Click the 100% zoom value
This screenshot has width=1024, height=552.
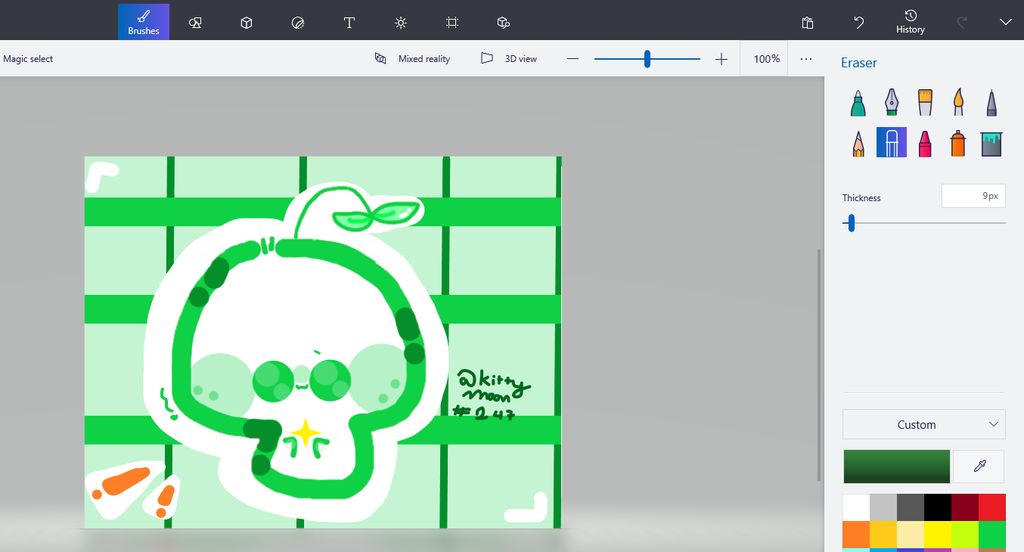(x=766, y=59)
